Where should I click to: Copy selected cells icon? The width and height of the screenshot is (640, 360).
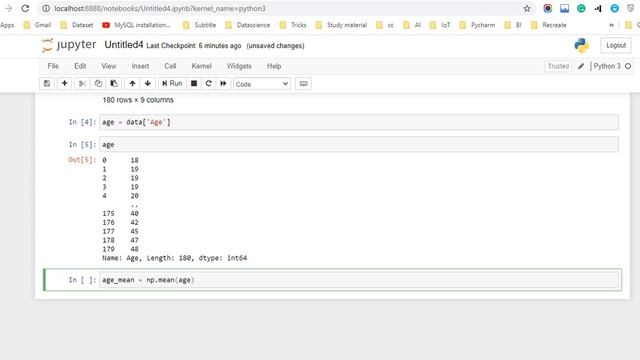coord(98,84)
